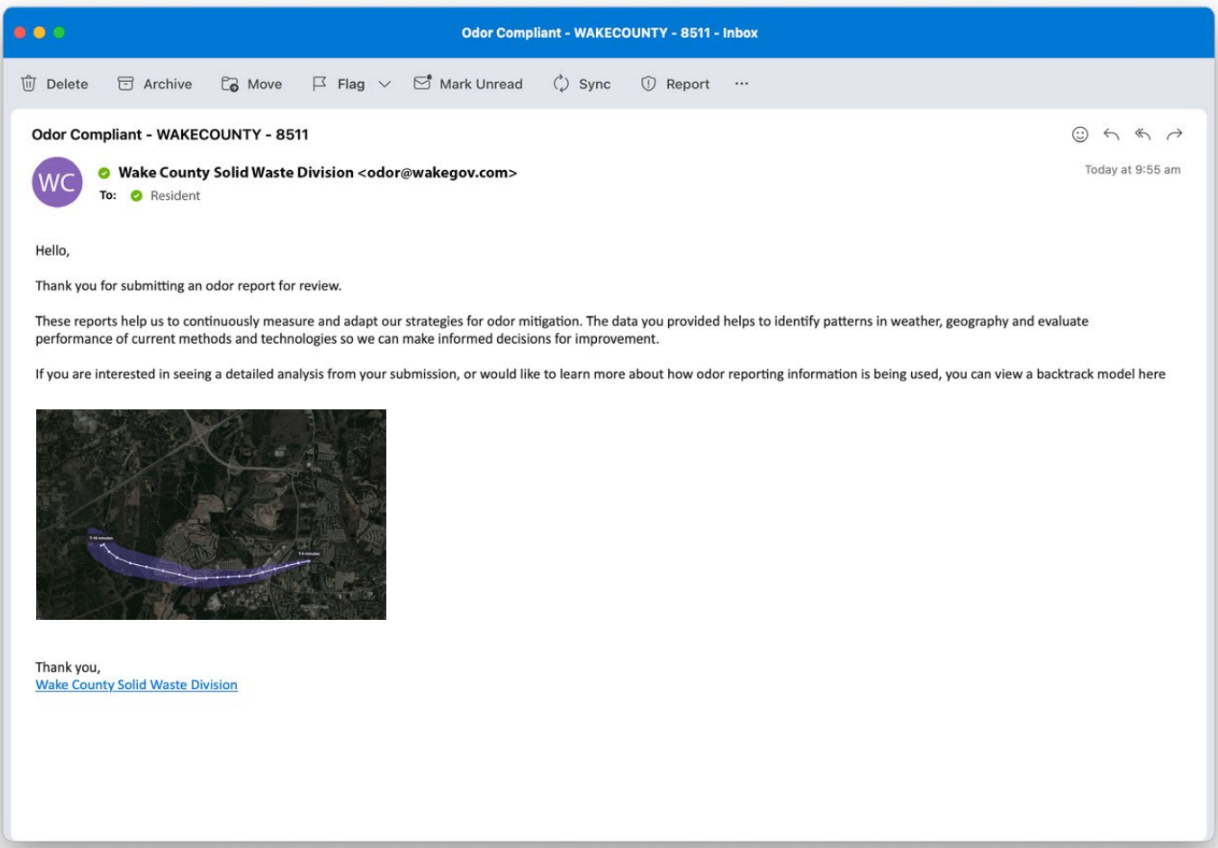Add an emoji reaction to message

click(1080, 134)
